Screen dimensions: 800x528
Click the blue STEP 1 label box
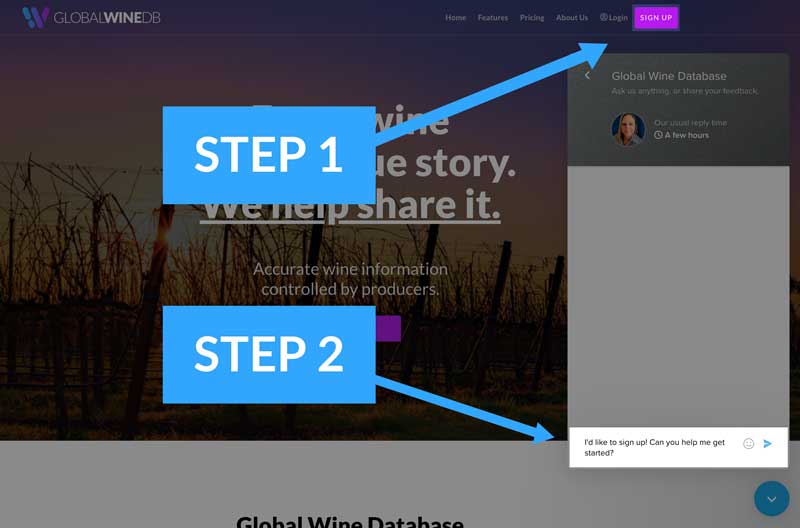coord(269,155)
